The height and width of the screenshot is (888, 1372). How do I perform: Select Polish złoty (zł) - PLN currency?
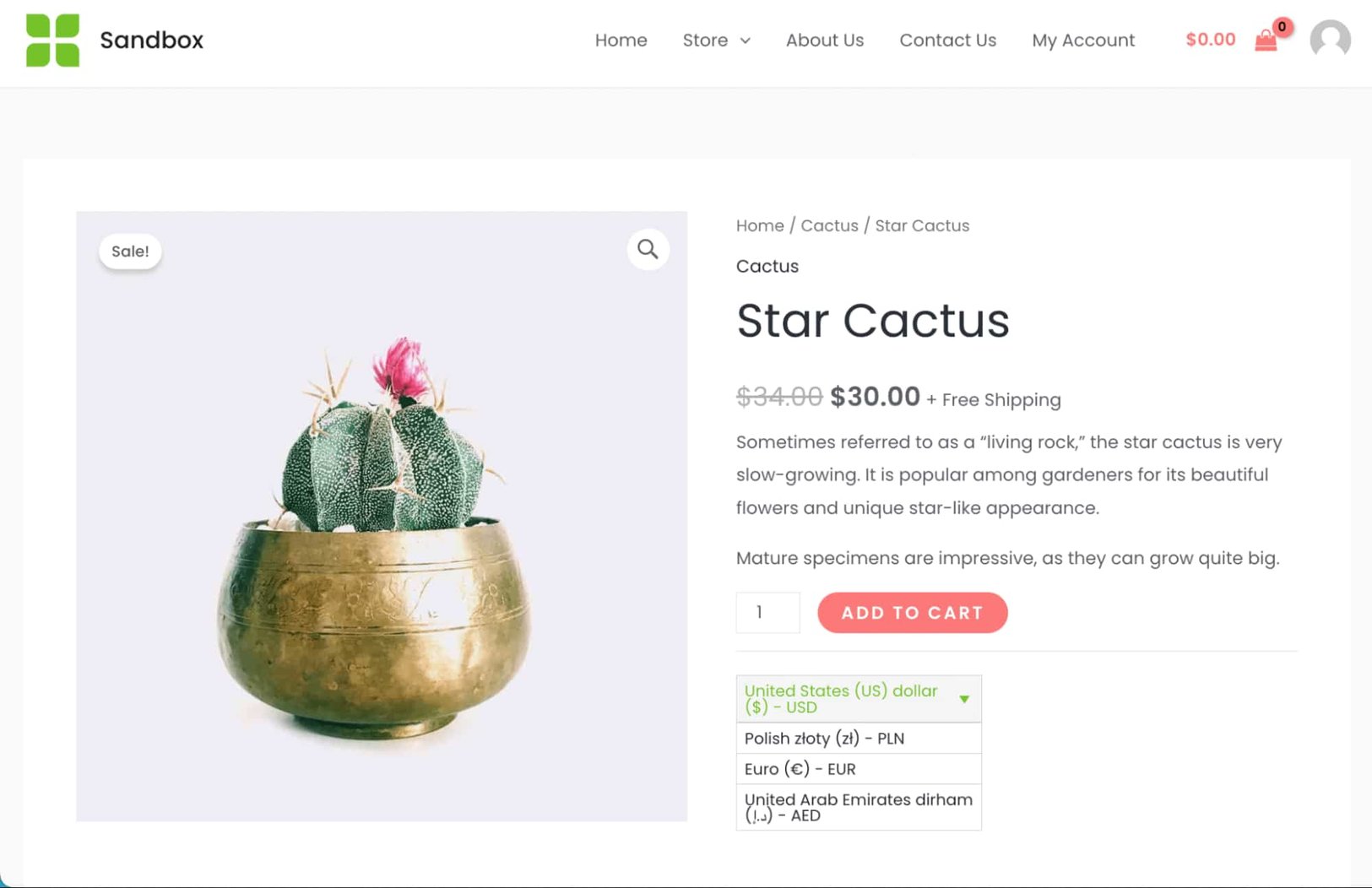(823, 738)
